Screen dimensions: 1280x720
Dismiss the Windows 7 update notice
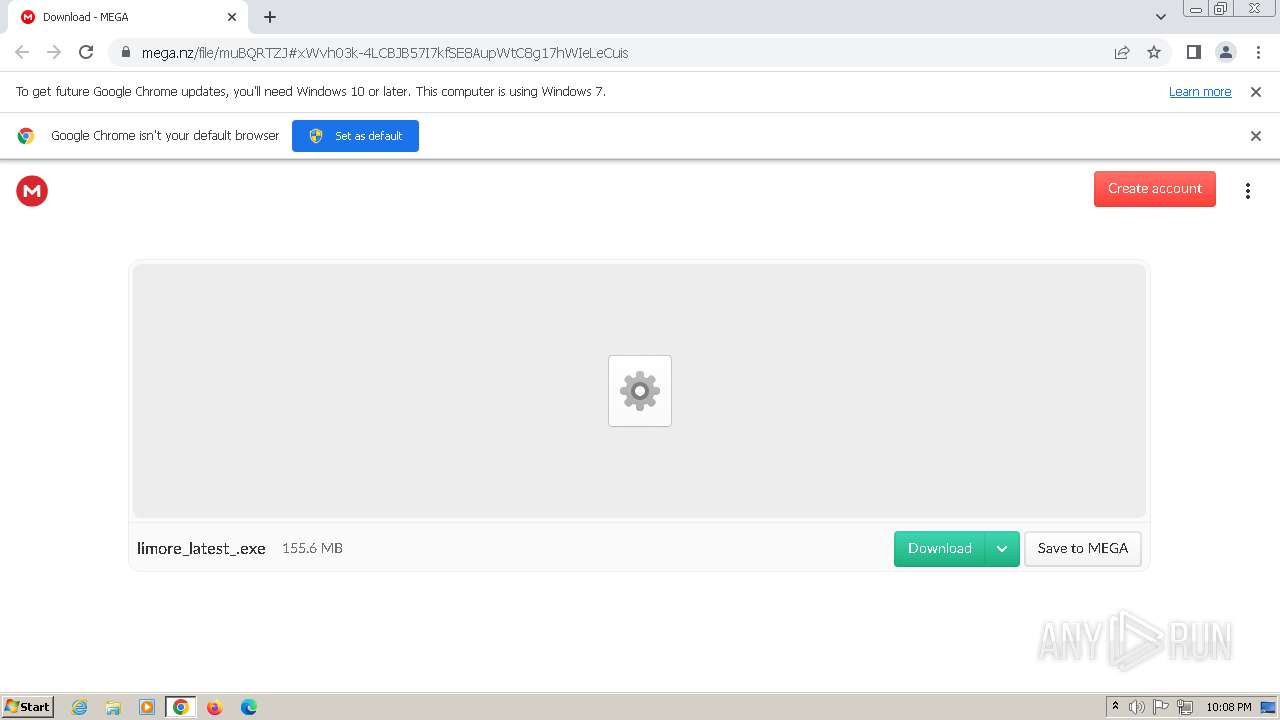pyautogui.click(x=1256, y=91)
